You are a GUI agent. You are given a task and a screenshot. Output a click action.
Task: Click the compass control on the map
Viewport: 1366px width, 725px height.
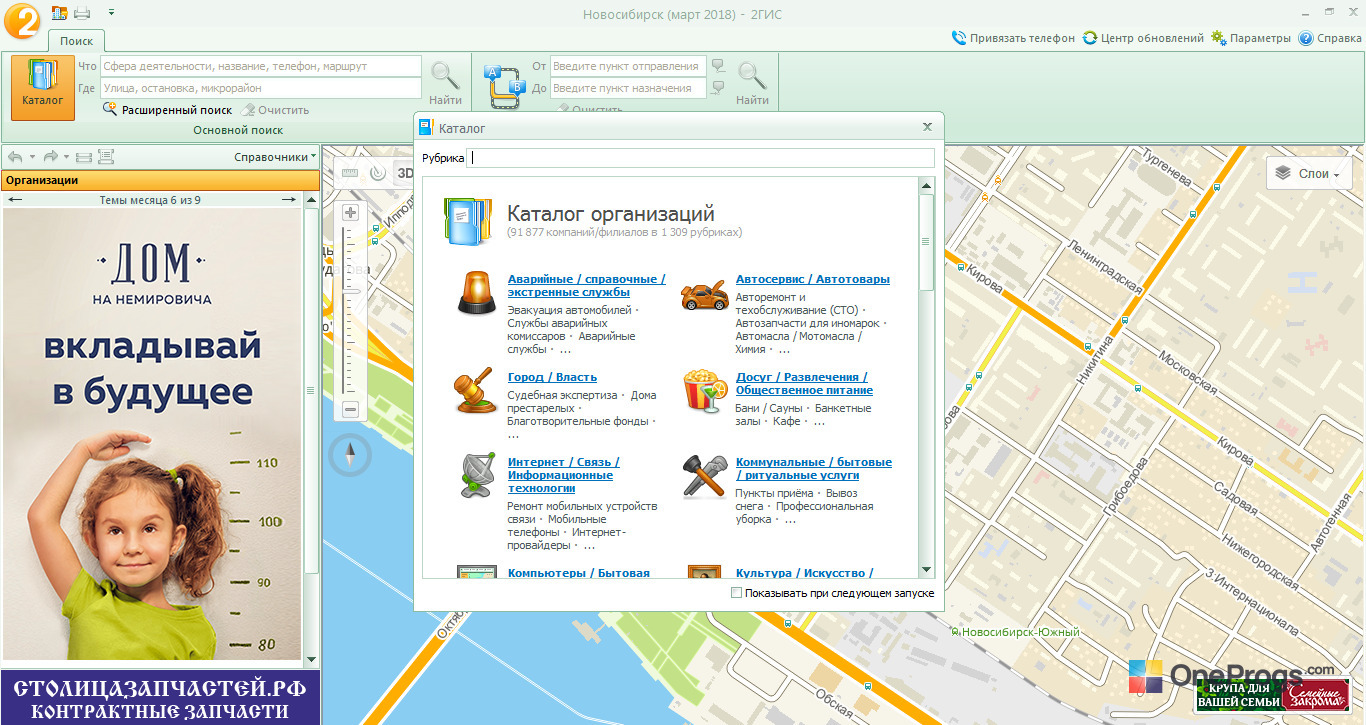click(351, 455)
